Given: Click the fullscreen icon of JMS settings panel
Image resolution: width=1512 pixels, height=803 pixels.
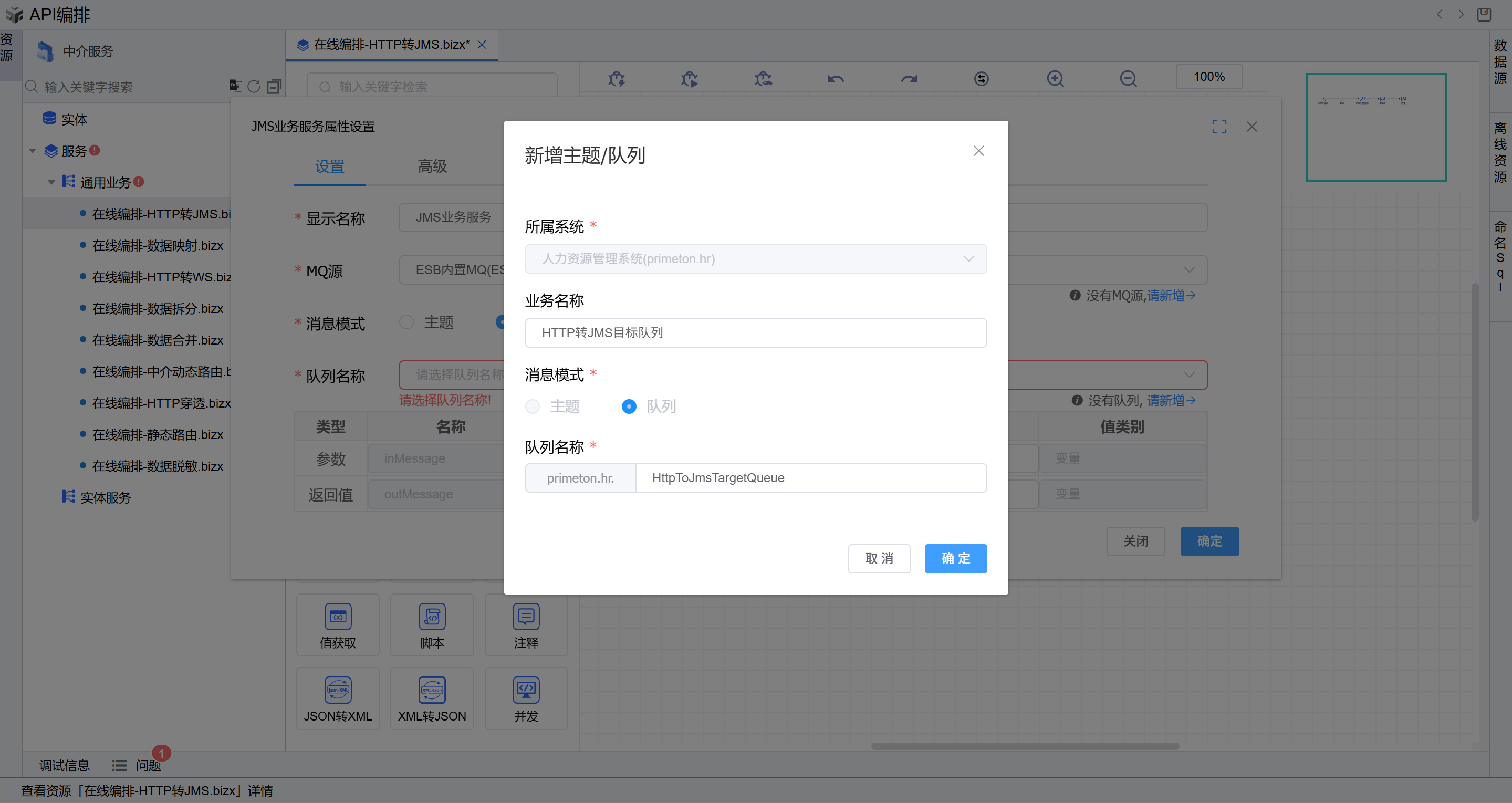Looking at the screenshot, I should coord(1219,126).
